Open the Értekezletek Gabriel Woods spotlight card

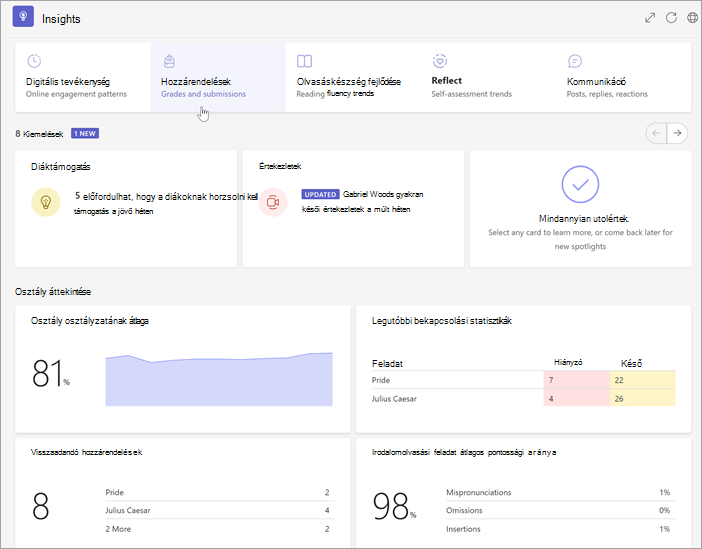[353, 209]
